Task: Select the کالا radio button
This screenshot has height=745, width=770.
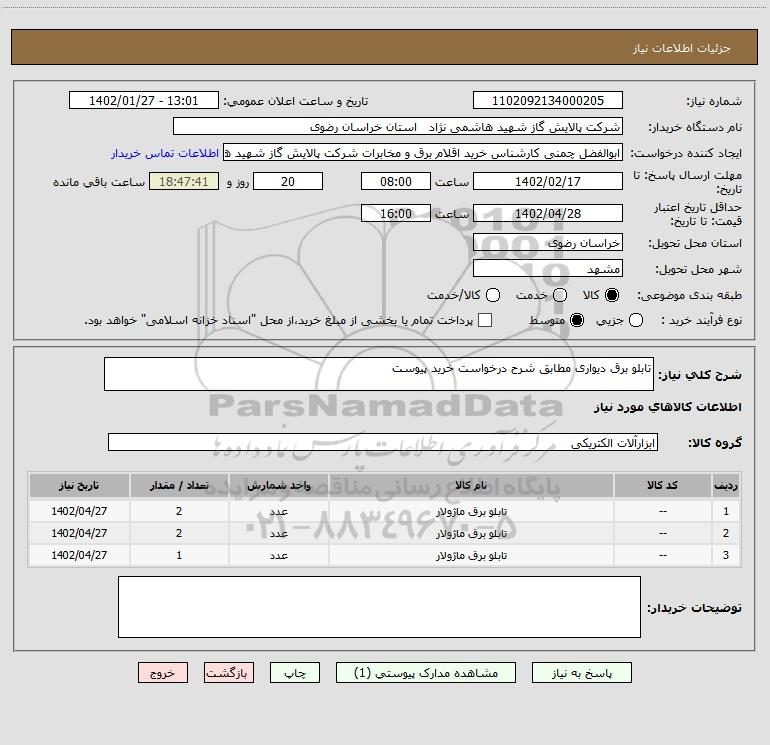Action: click(612, 295)
